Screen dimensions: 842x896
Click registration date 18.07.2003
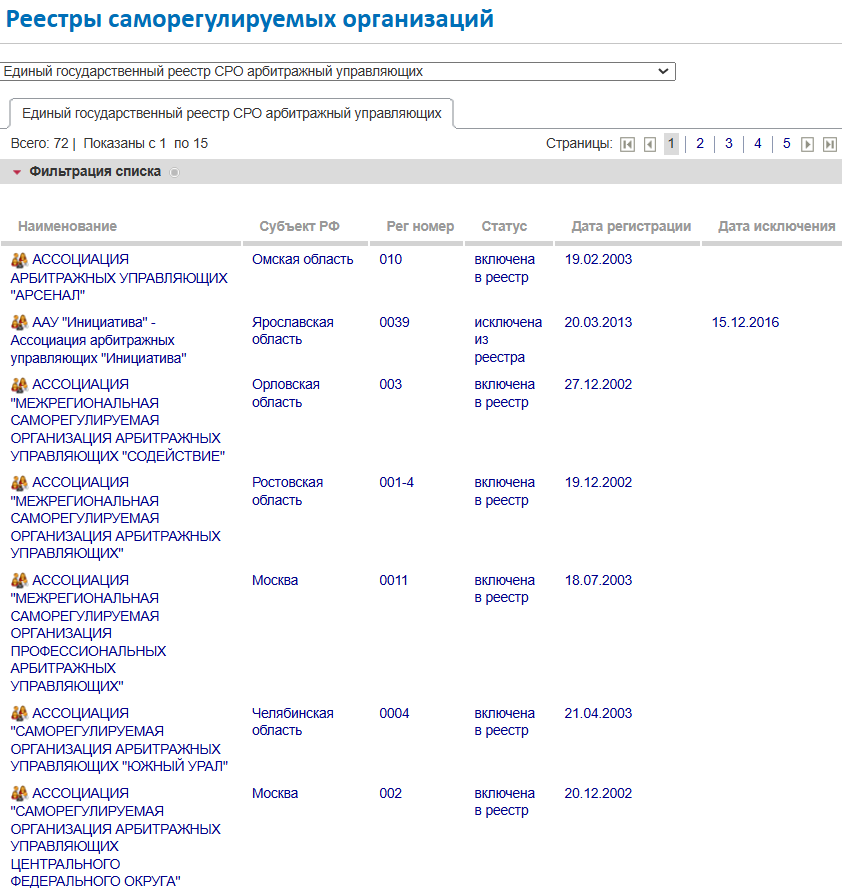(x=598, y=581)
